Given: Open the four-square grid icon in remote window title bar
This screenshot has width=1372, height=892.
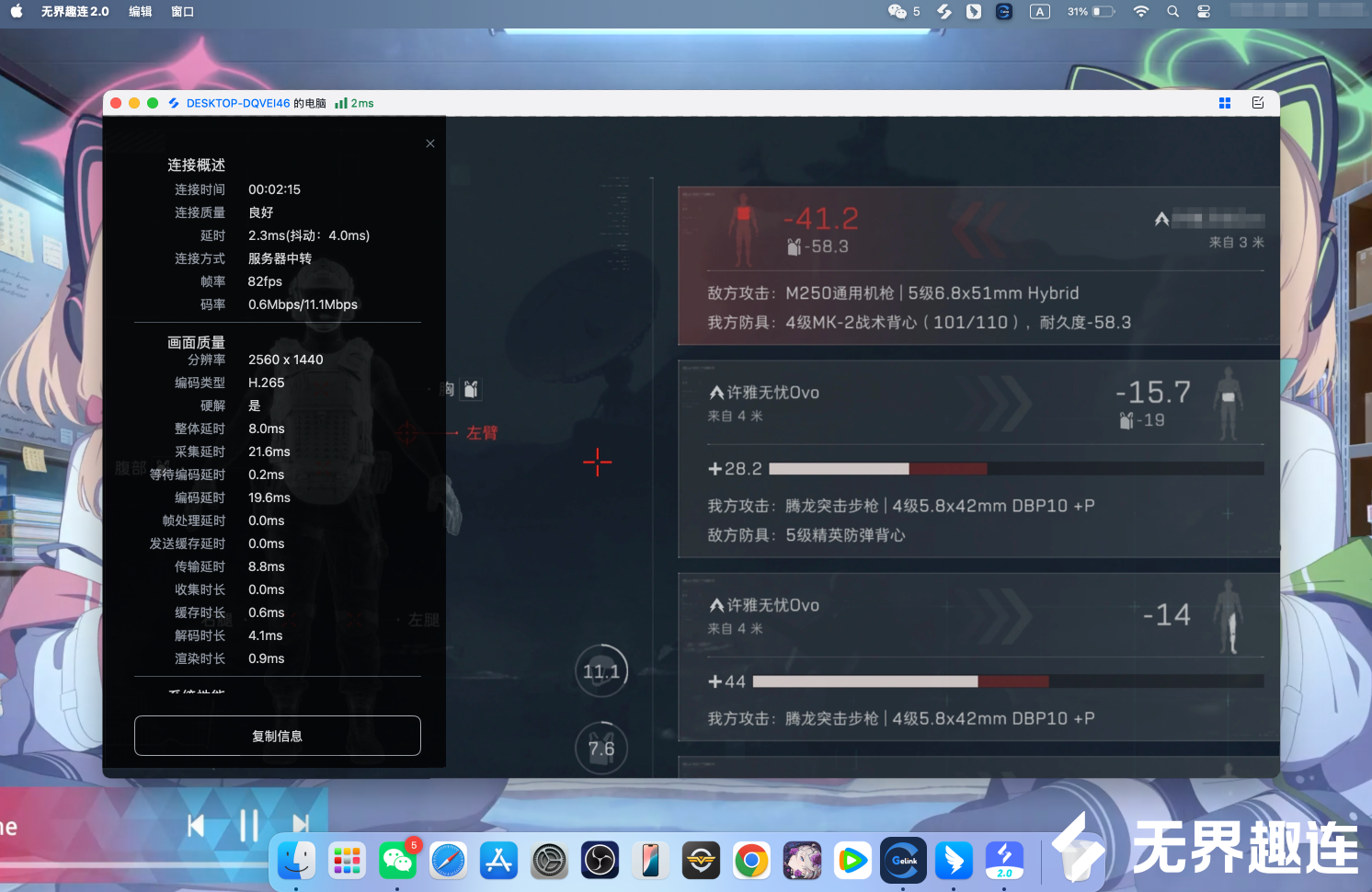Looking at the screenshot, I should pyautogui.click(x=1225, y=103).
